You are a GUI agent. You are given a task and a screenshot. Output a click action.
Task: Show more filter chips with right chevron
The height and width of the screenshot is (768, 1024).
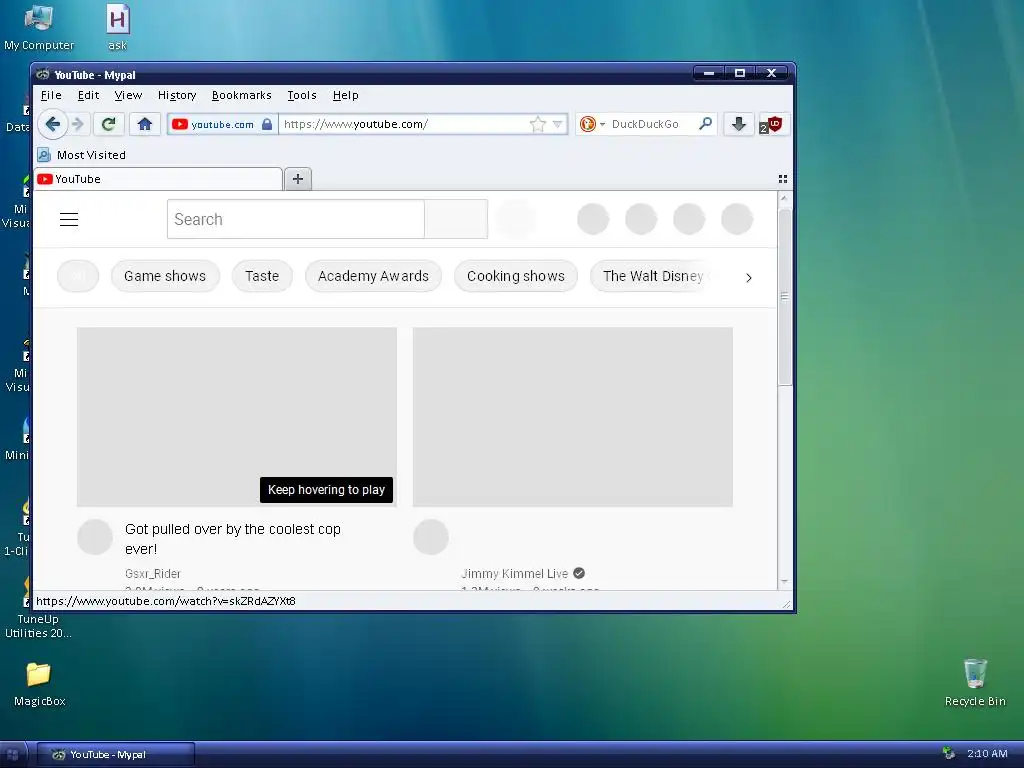point(748,278)
